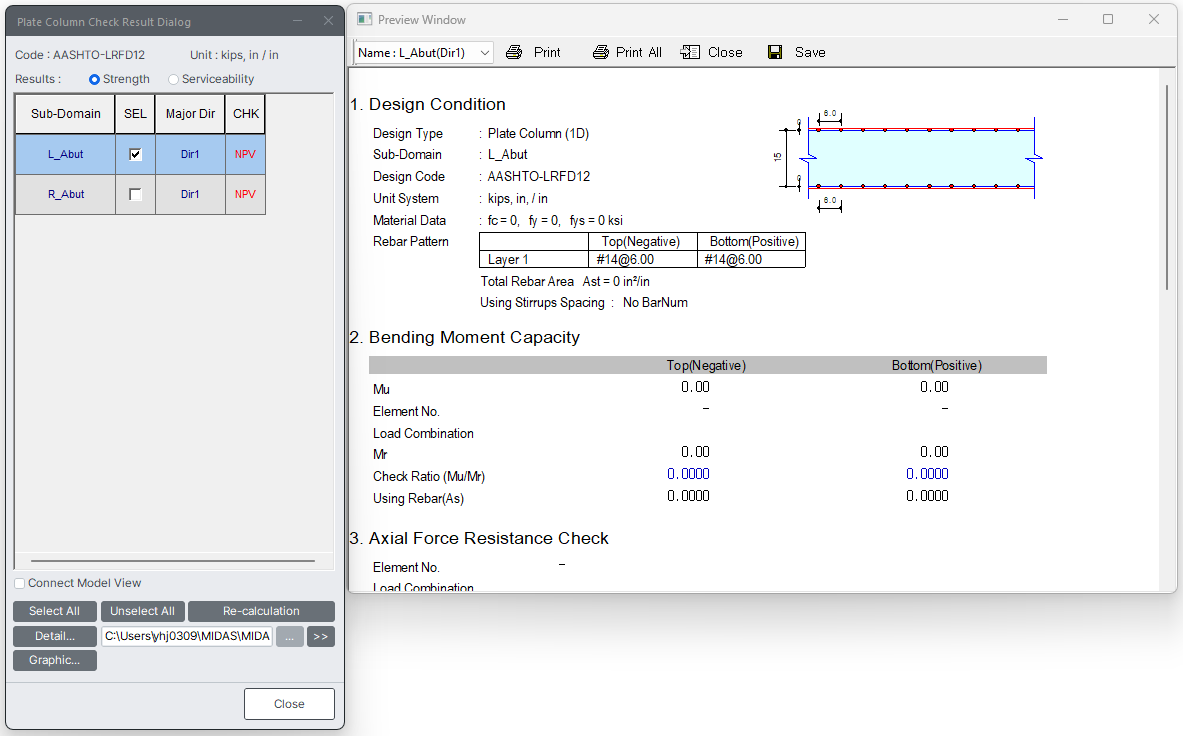Screen dimensions: 1183x736
Task: Click the Close text label in toolbar
Action: click(x=725, y=52)
